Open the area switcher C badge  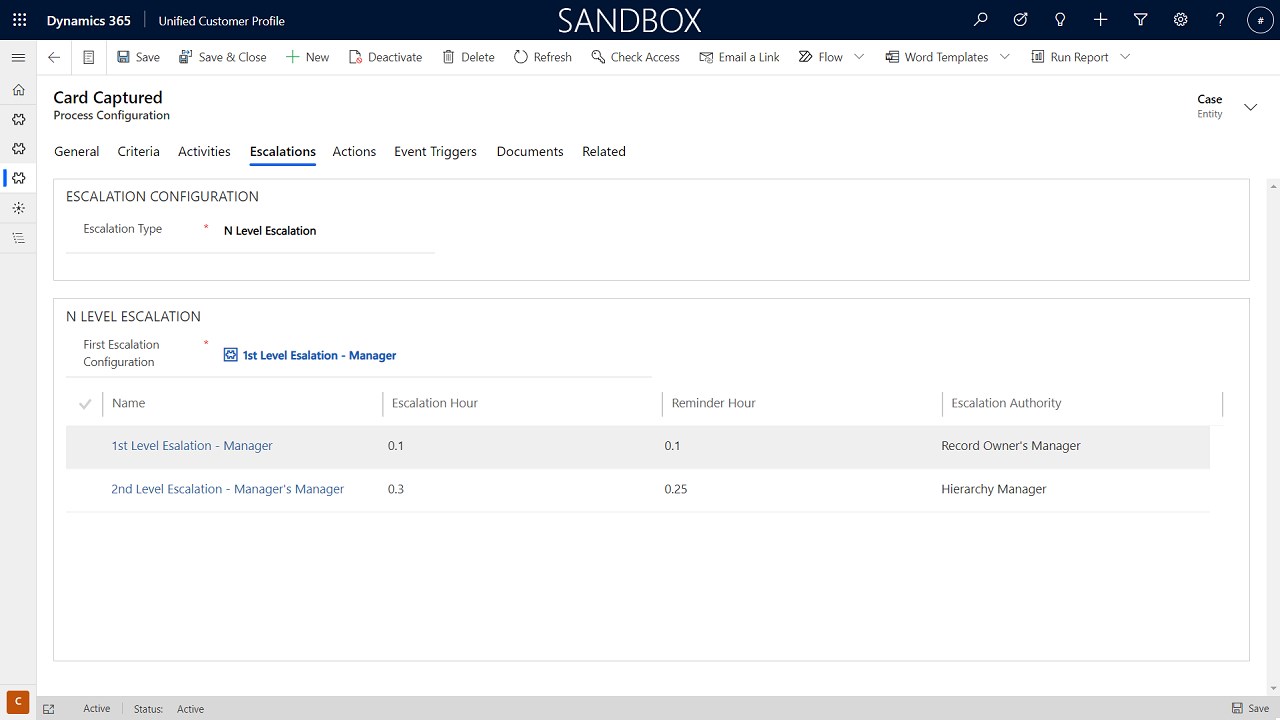tap(17, 701)
